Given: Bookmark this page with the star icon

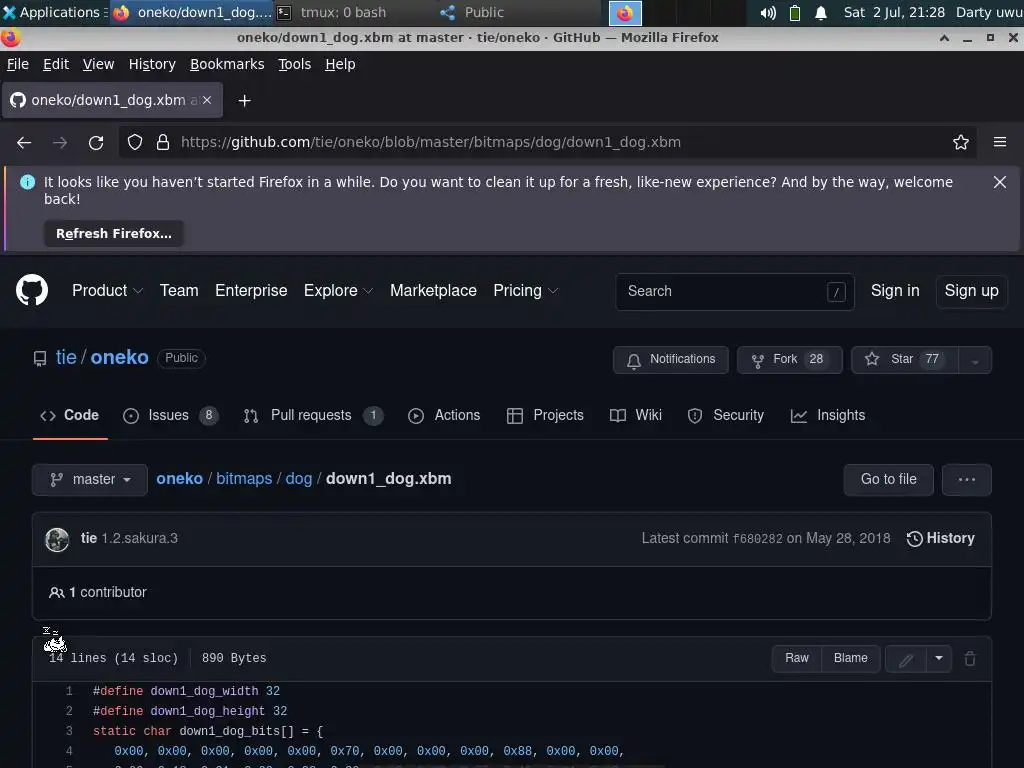Looking at the screenshot, I should pos(960,142).
